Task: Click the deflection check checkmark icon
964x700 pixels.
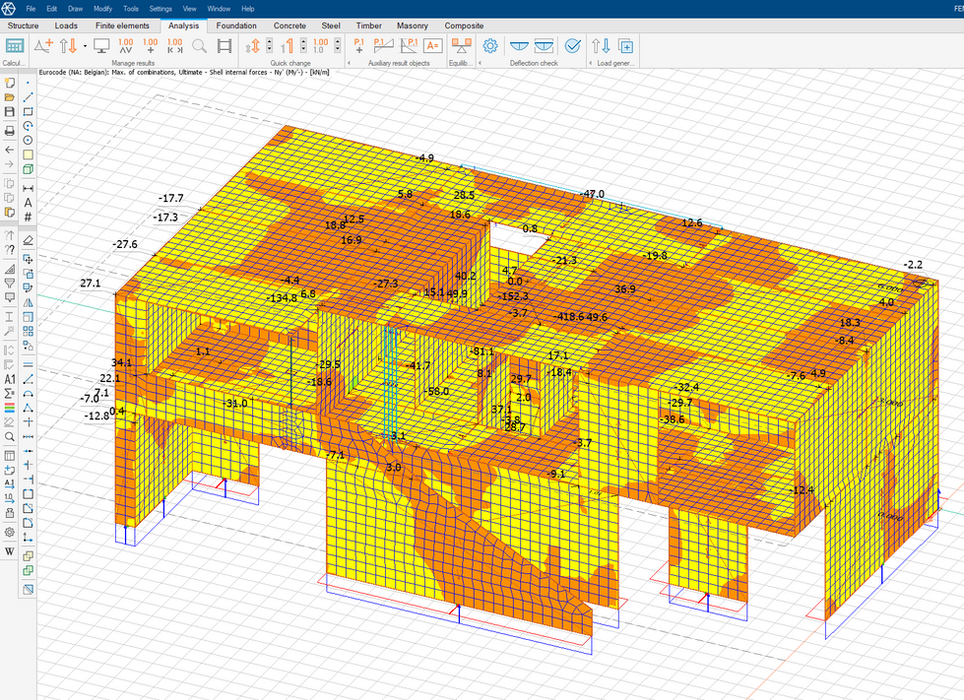Action: (x=573, y=45)
